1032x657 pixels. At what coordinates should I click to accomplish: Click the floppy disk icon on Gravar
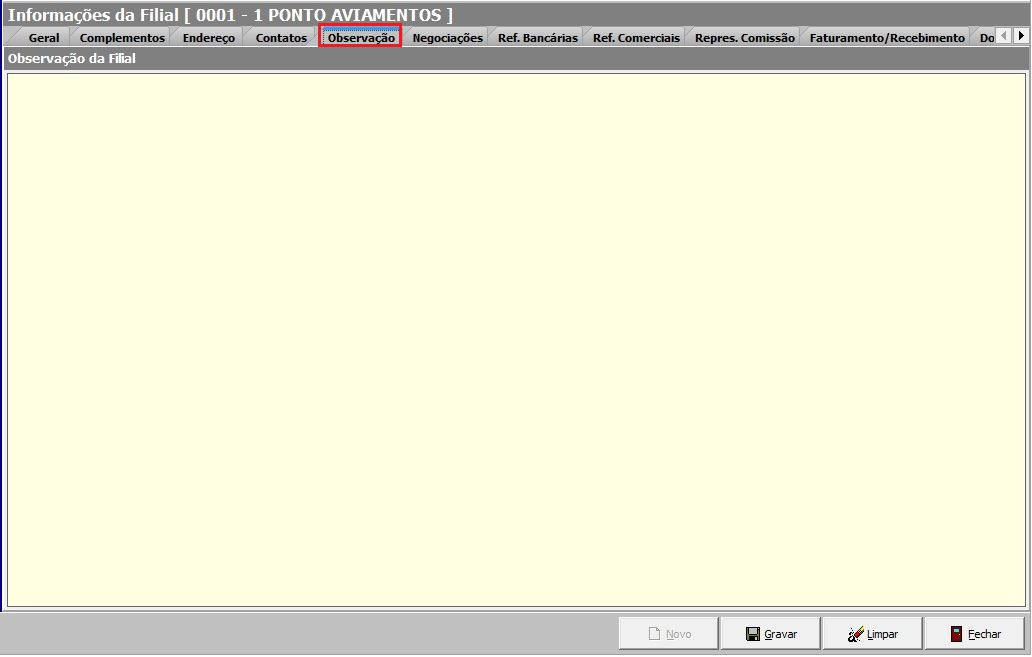point(753,634)
